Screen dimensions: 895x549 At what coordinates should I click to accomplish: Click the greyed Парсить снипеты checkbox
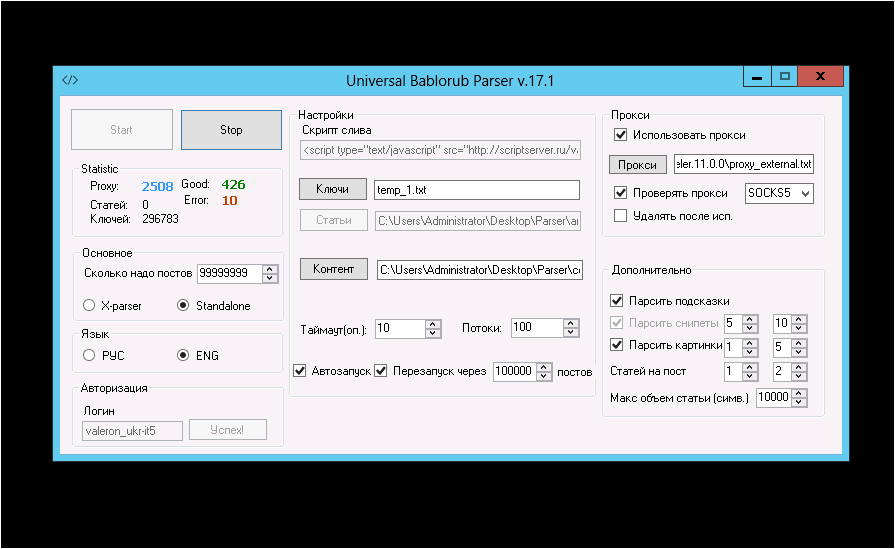click(616, 322)
